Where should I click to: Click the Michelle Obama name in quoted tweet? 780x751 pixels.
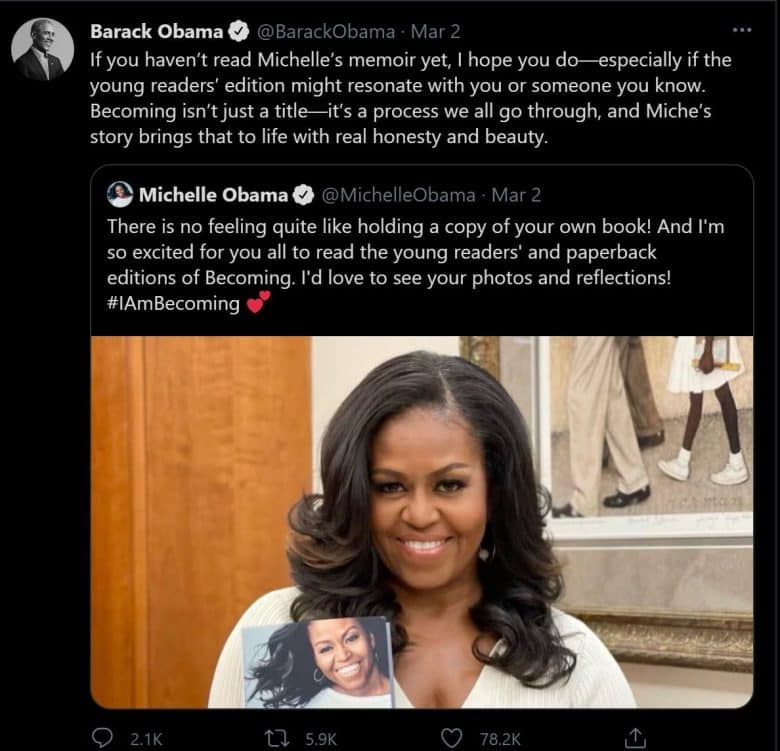214,195
